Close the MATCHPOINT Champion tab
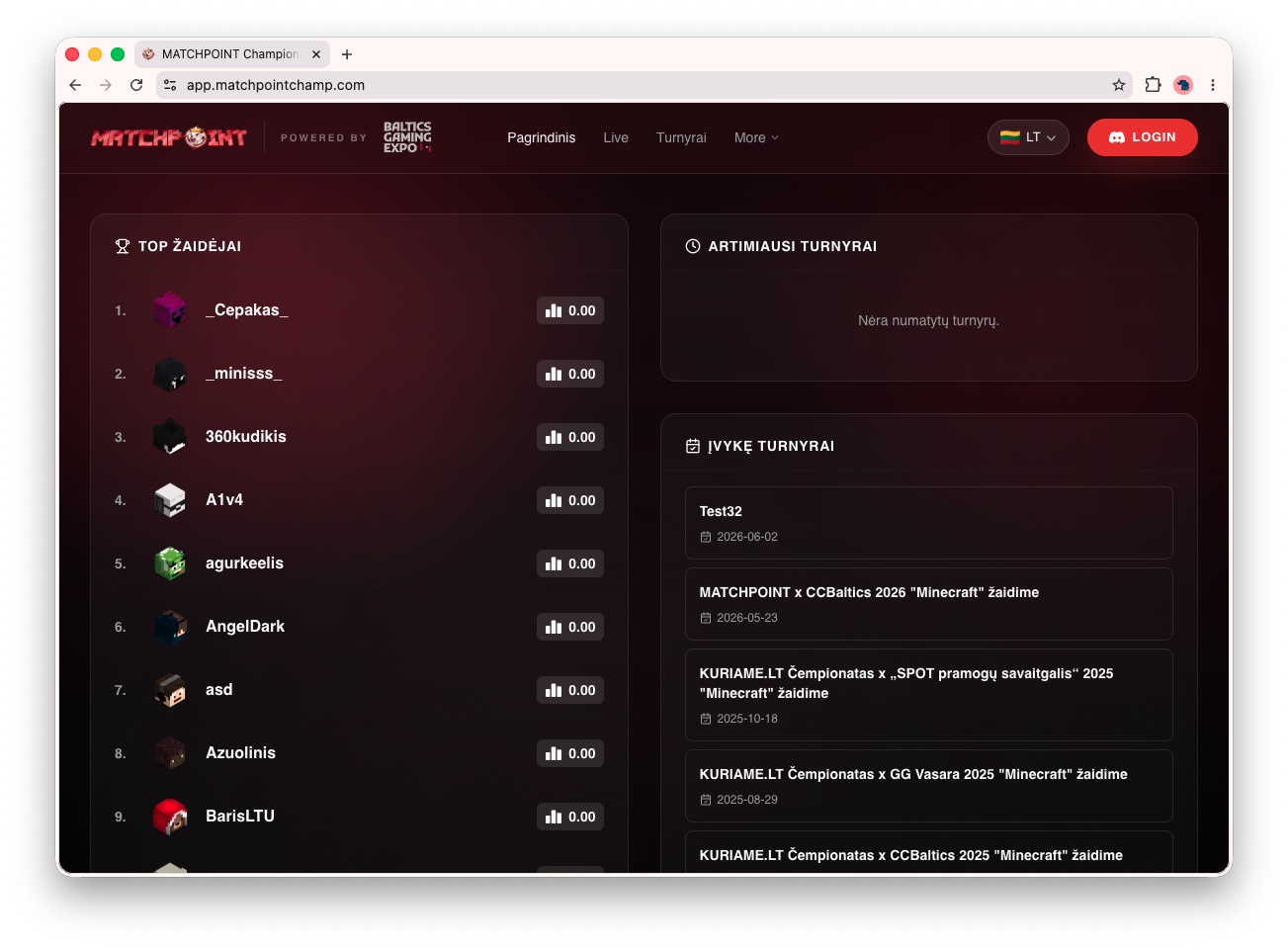This screenshot has height=950, width=1288. click(316, 54)
